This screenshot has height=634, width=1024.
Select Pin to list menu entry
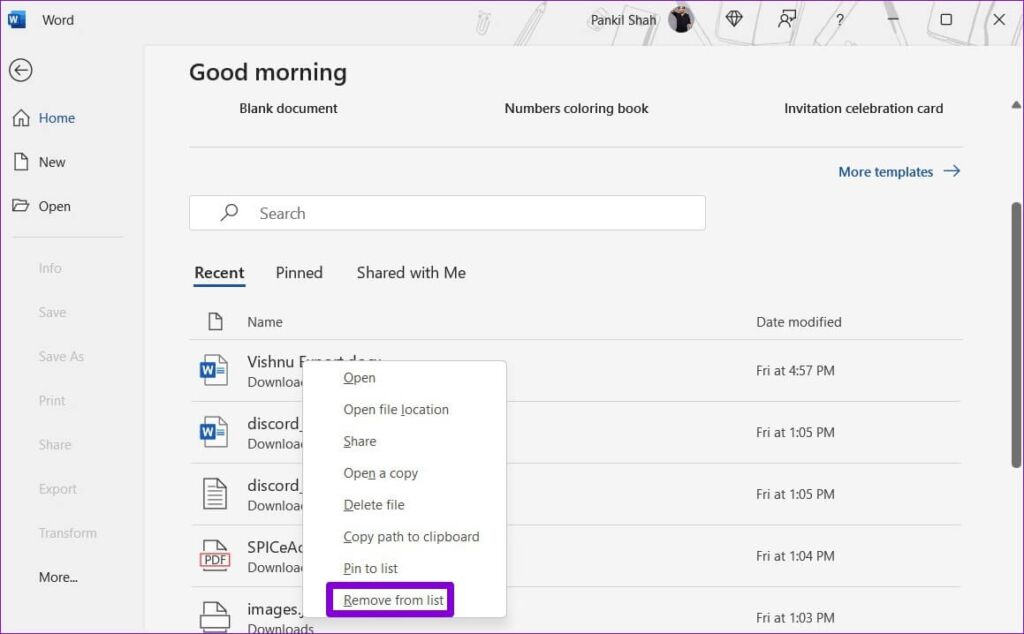coord(370,568)
